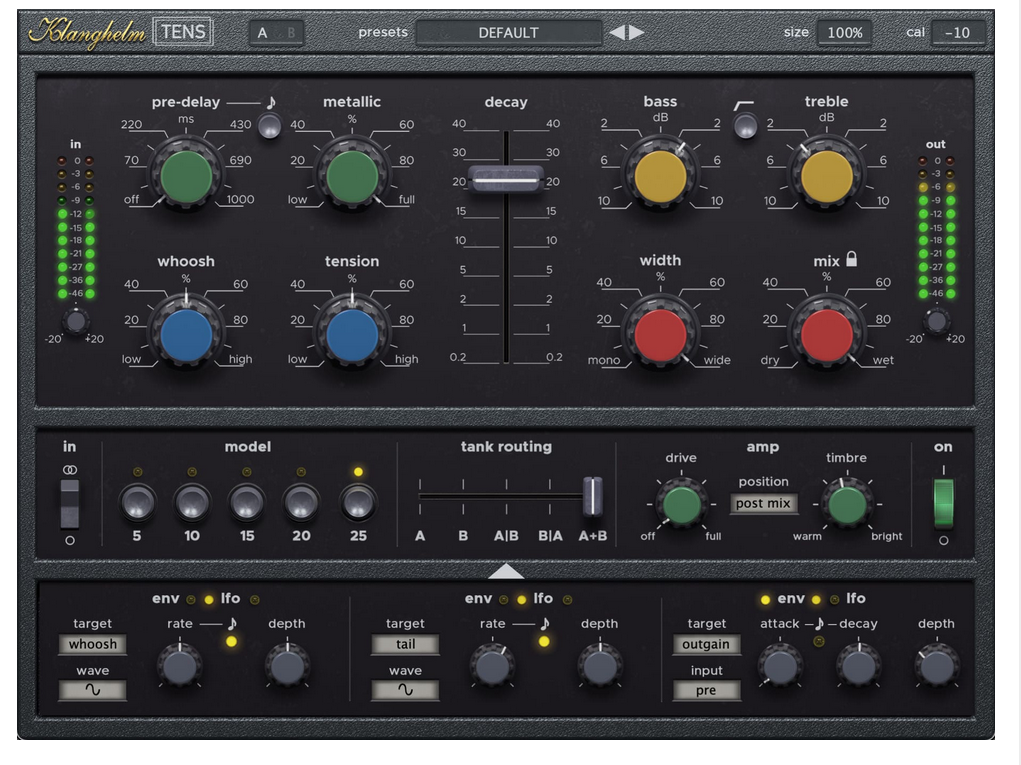Click the green metallic knob
This screenshot has height=765, width=1021.
[x=352, y=176]
